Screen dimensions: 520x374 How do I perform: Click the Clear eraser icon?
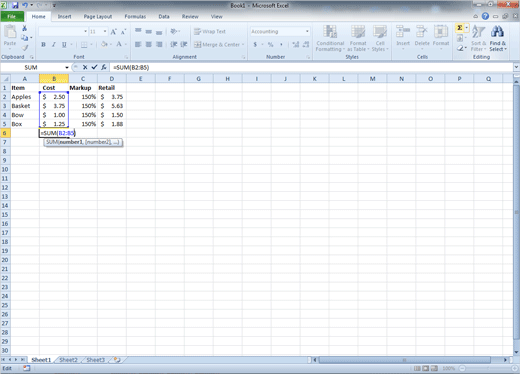[460, 48]
